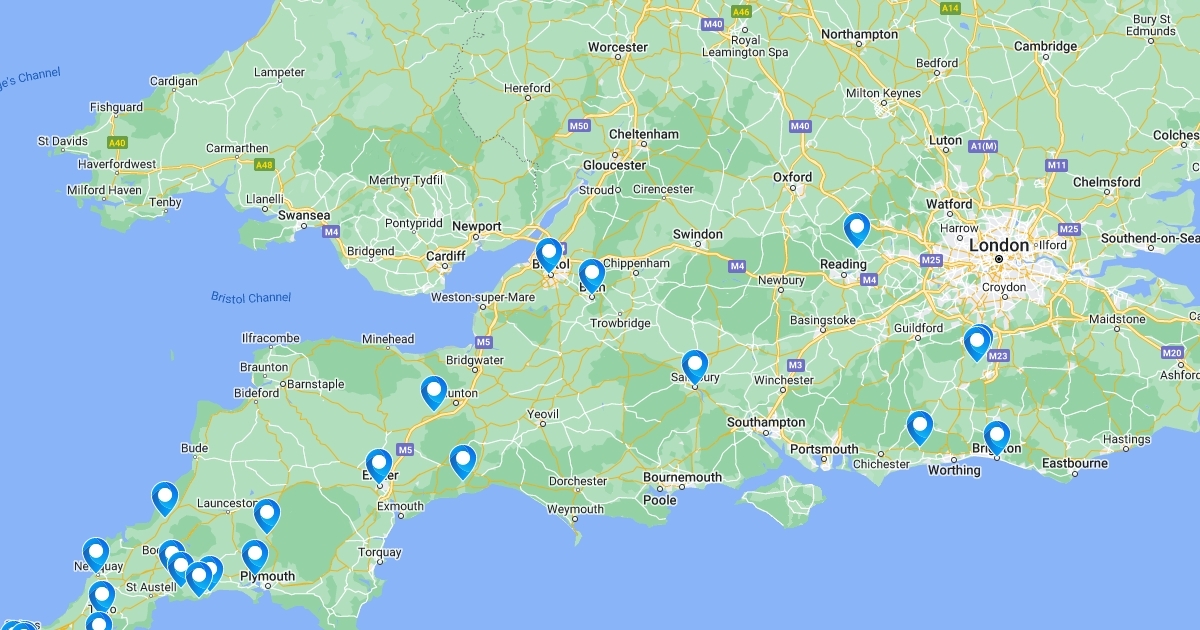The width and height of the screenshot is (1200, 630).
Task: Select the pin just above Plymouth
Action: pyautogui.click(x=256, y=557)
